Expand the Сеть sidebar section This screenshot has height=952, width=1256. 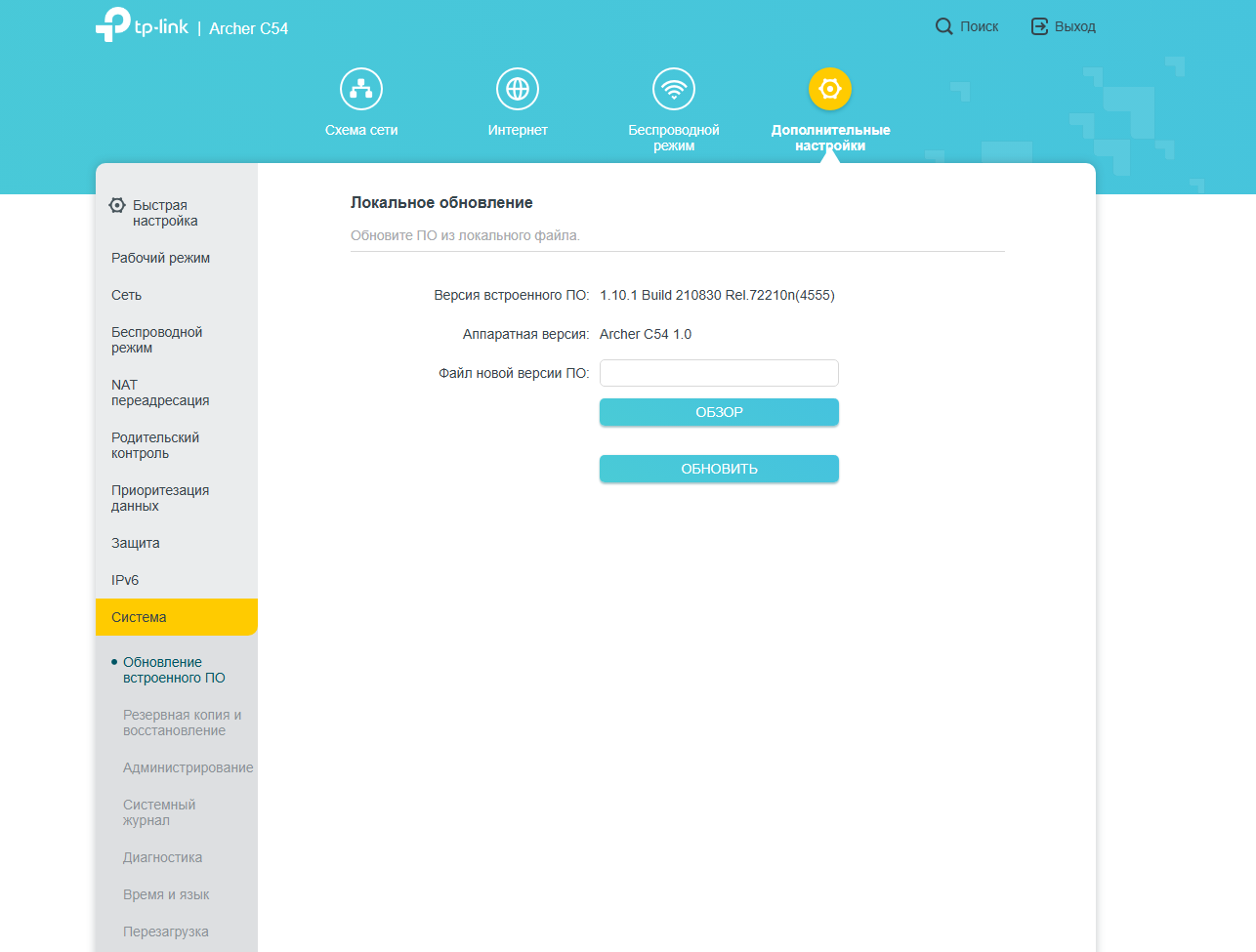click(x=127, y=295)
